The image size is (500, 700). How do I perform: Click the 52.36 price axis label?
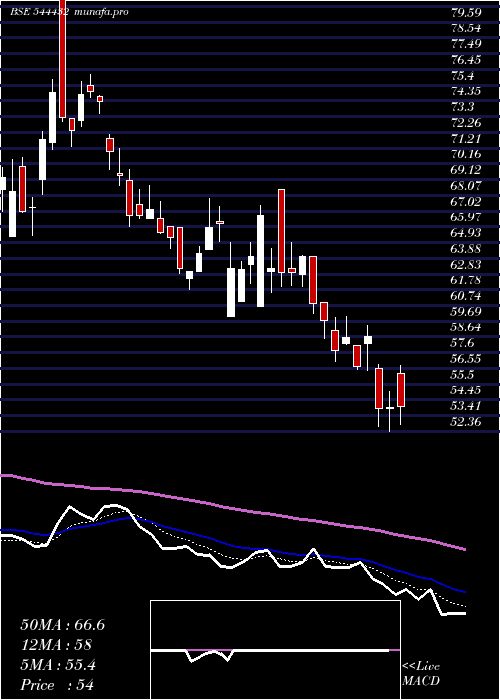coord(467,421)
